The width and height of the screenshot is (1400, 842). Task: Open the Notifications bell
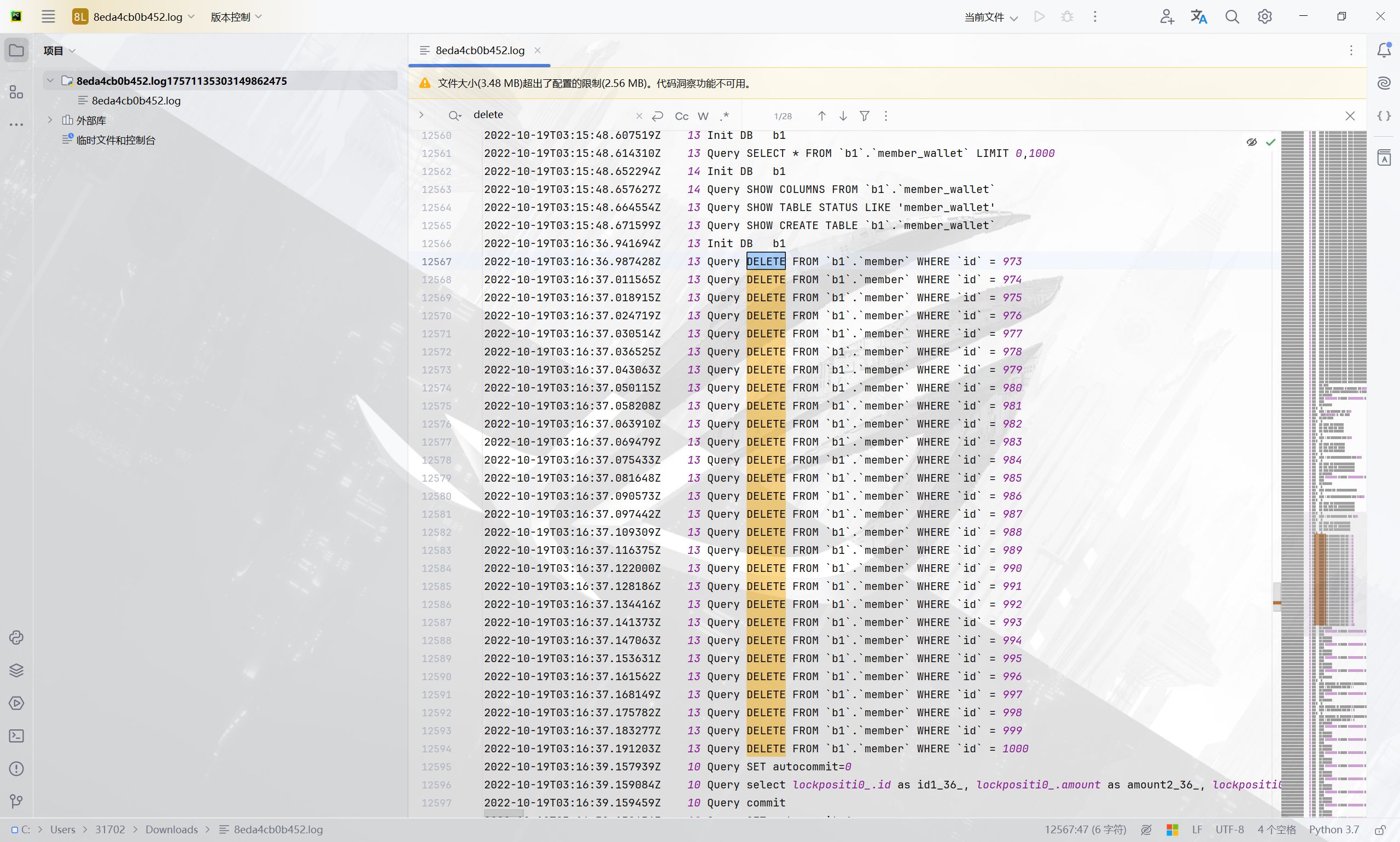coord(1384,50)
